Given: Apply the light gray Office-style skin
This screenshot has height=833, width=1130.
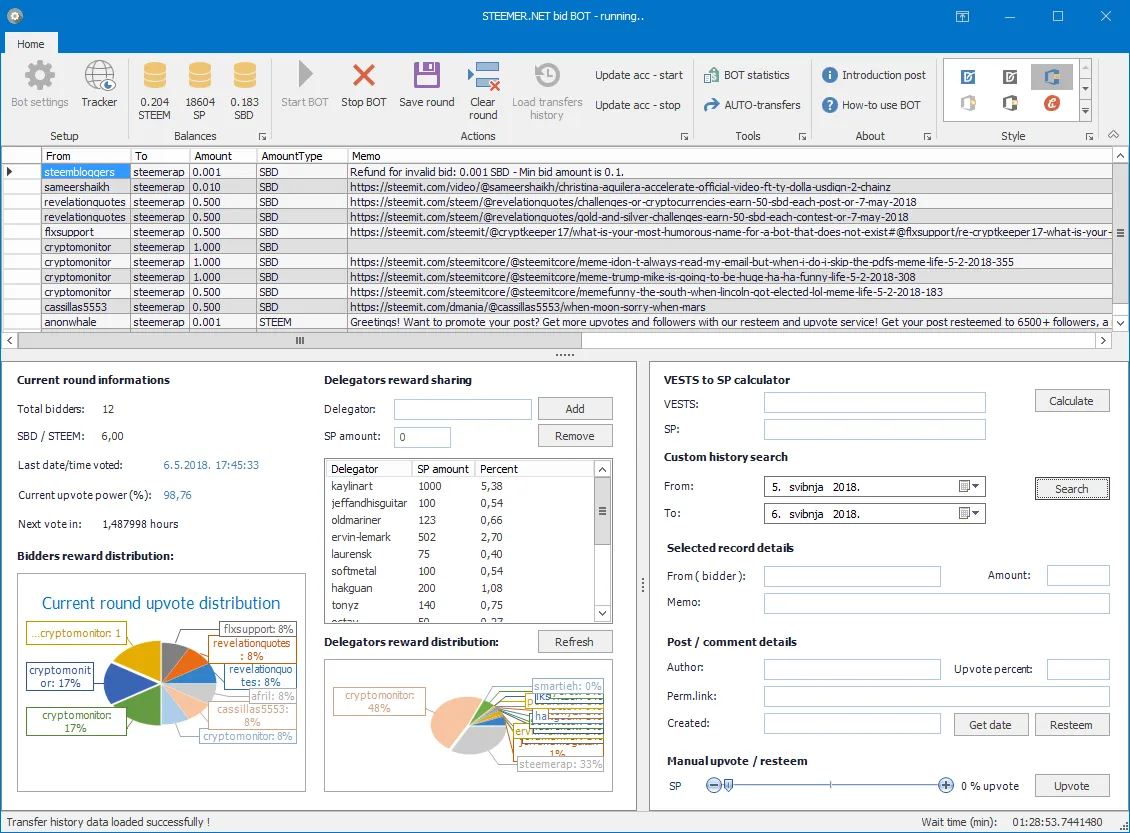Looking at the screenshot, I should pos(968,103).
